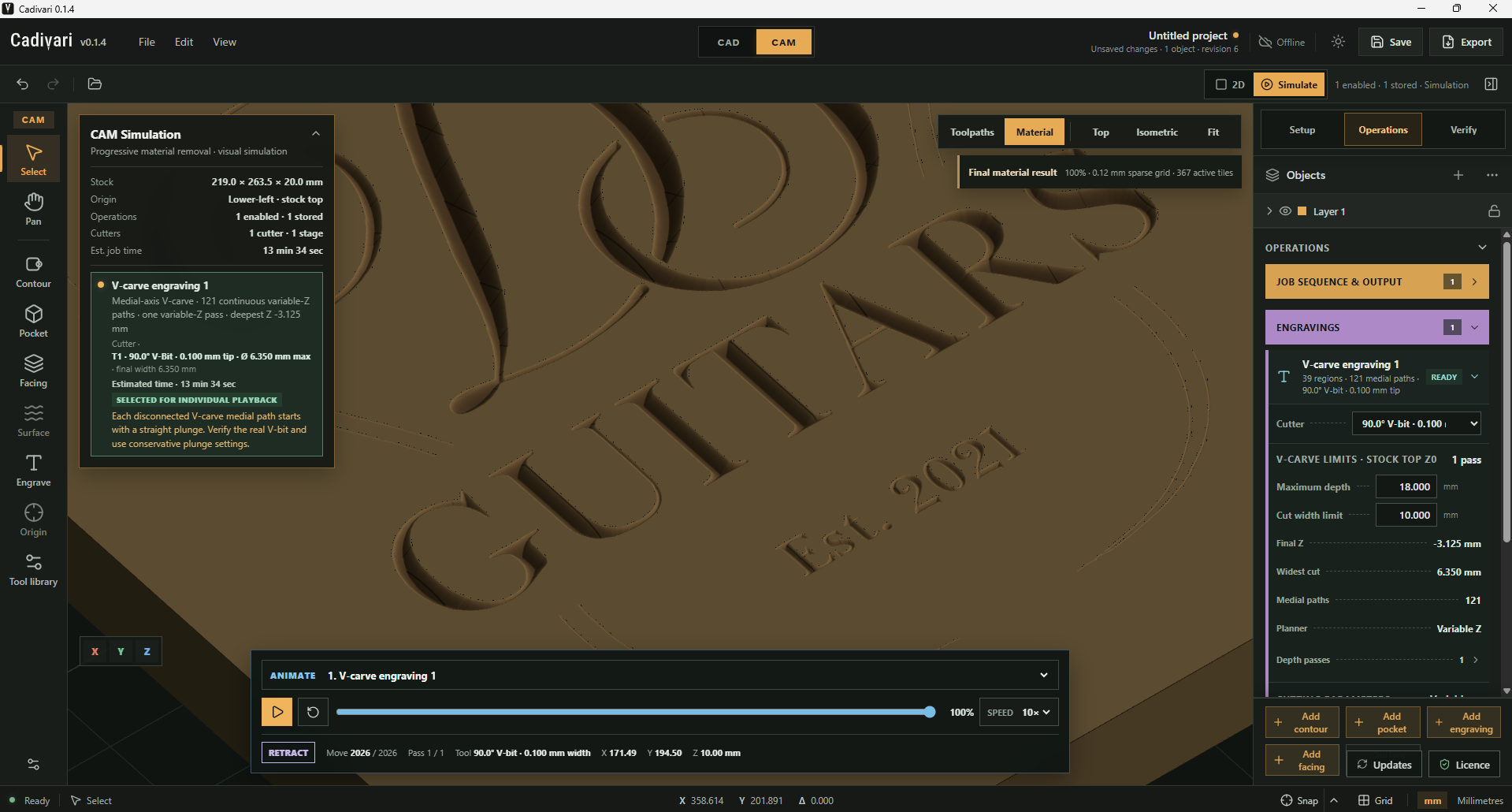Show Toolpaths view
1512x812 pixels.
click(x=971, y=132)
